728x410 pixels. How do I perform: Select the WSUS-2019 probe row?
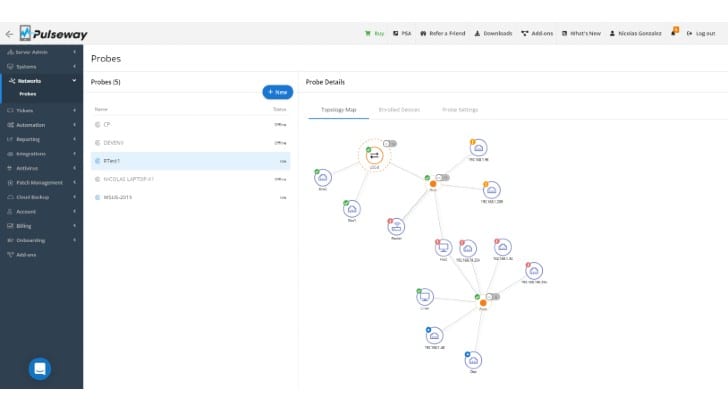190,197
